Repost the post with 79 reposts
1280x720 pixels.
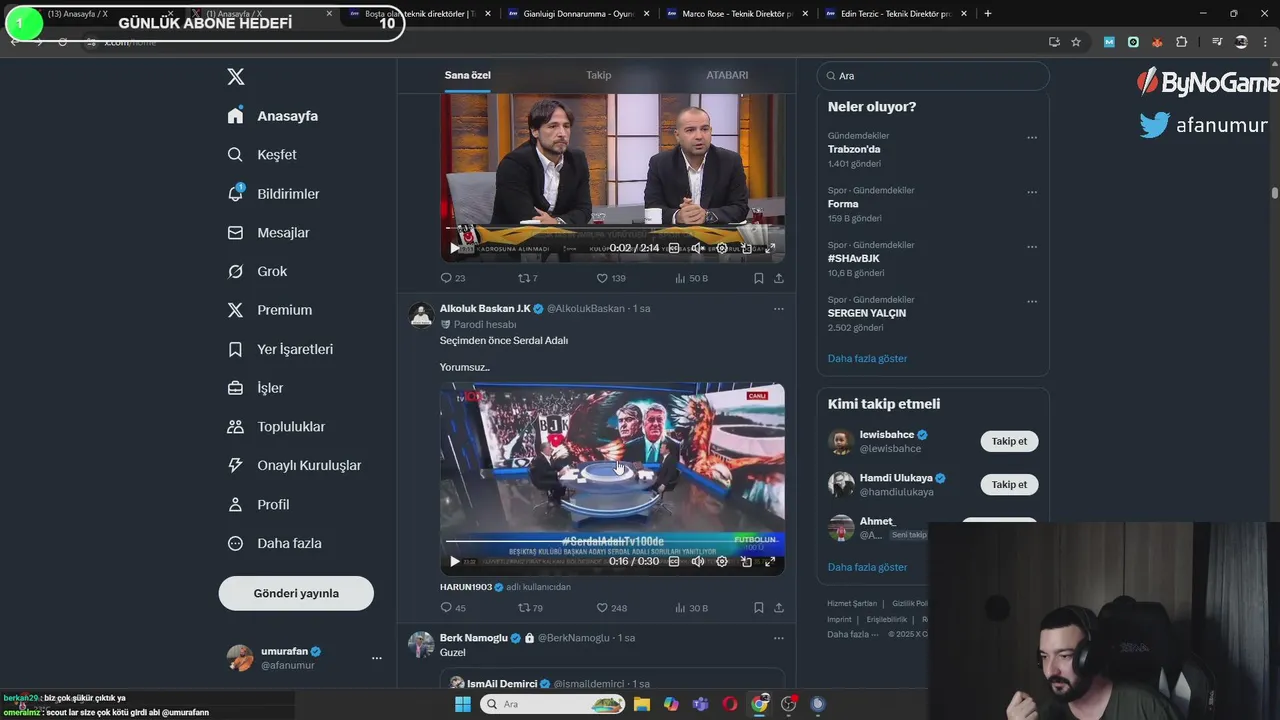point(530,607)
